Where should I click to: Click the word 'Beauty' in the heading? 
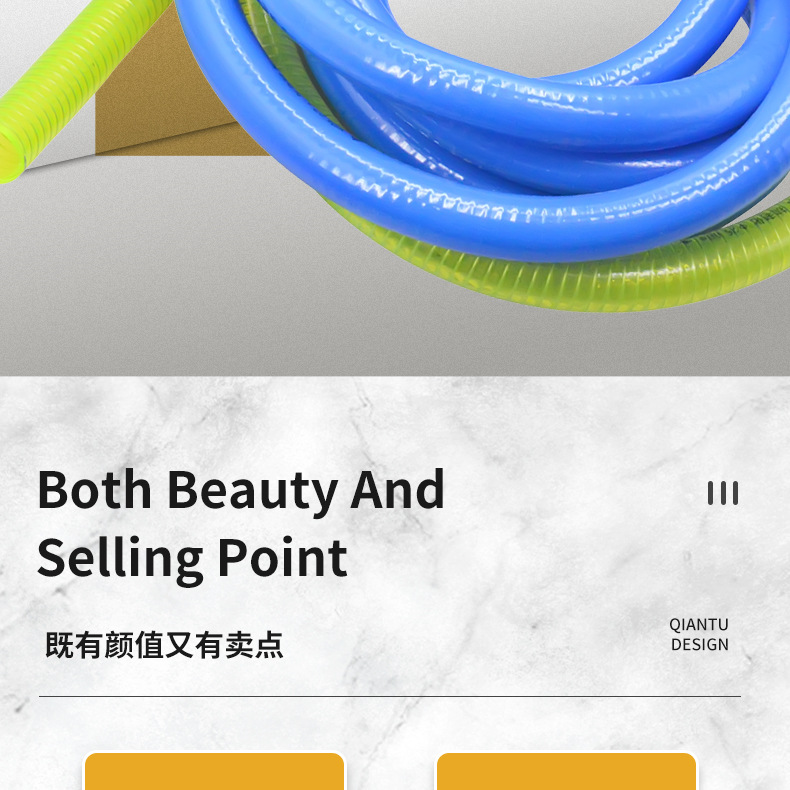(x=252, y=491)
